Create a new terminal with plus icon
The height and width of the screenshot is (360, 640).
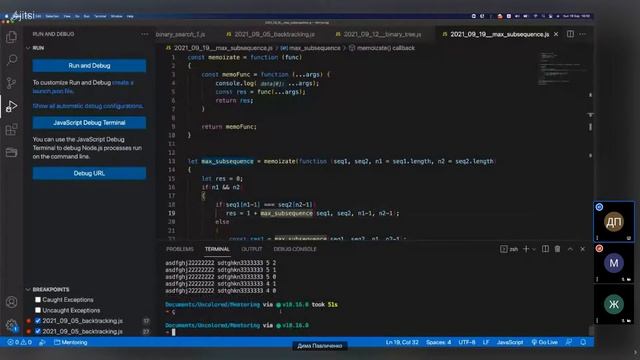526,249
